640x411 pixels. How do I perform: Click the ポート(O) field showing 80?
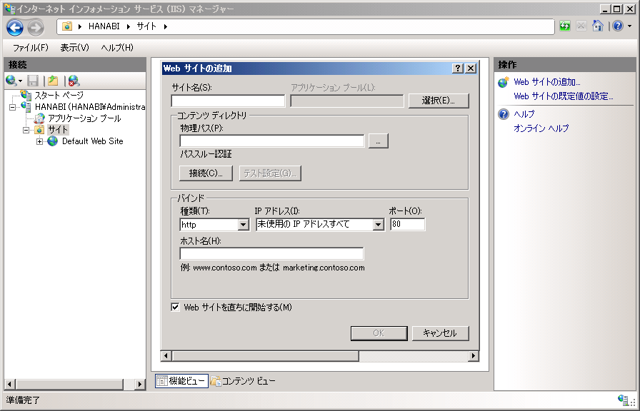point(407,224)
